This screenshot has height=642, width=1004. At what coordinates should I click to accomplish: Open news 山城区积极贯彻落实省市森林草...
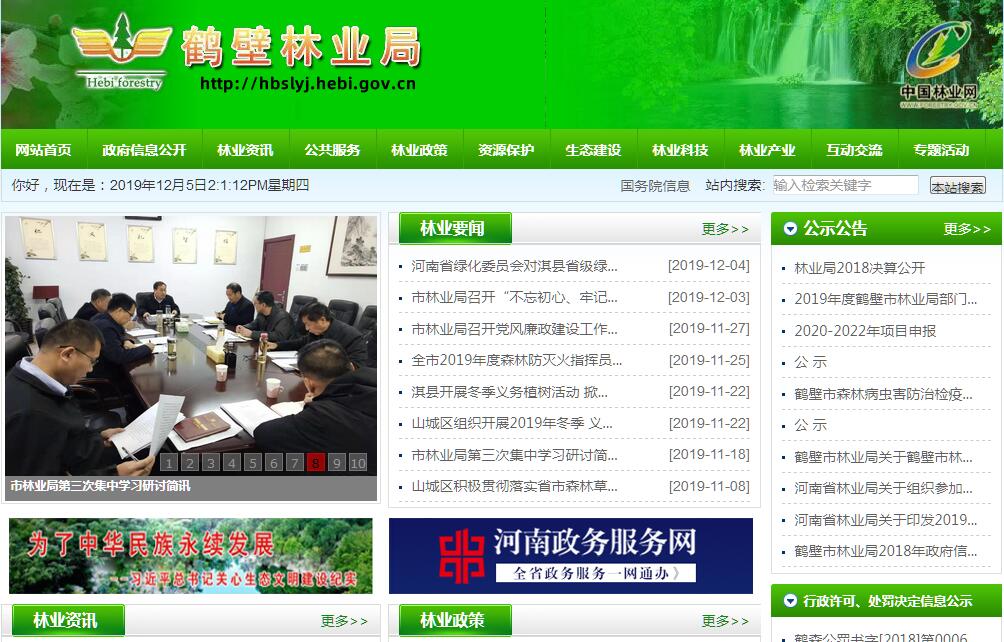point(514,486)
